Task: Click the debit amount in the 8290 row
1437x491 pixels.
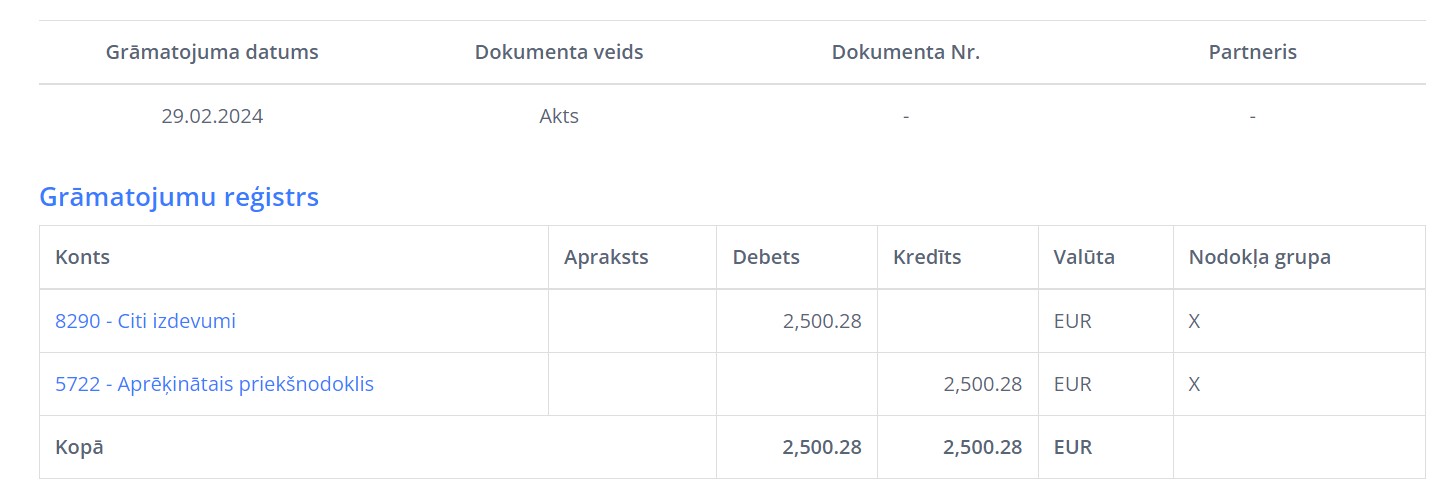Action: click(822, 321)
